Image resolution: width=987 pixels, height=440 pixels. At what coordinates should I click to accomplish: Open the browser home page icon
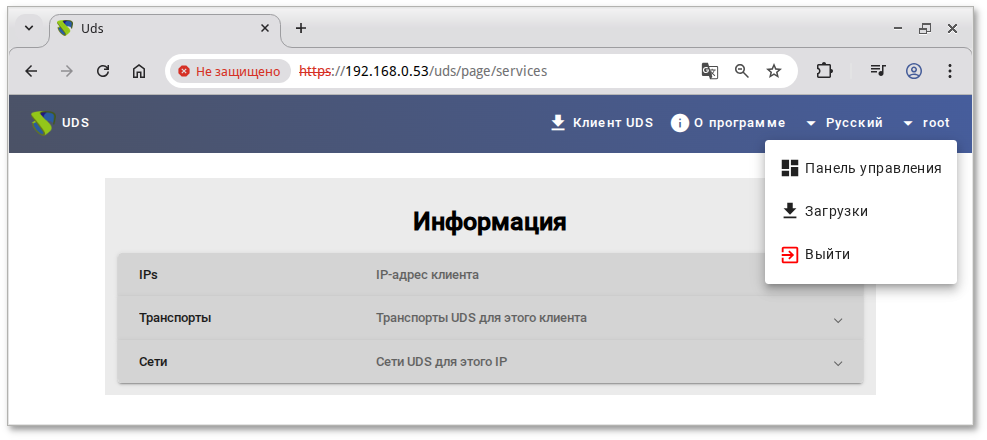138,71
